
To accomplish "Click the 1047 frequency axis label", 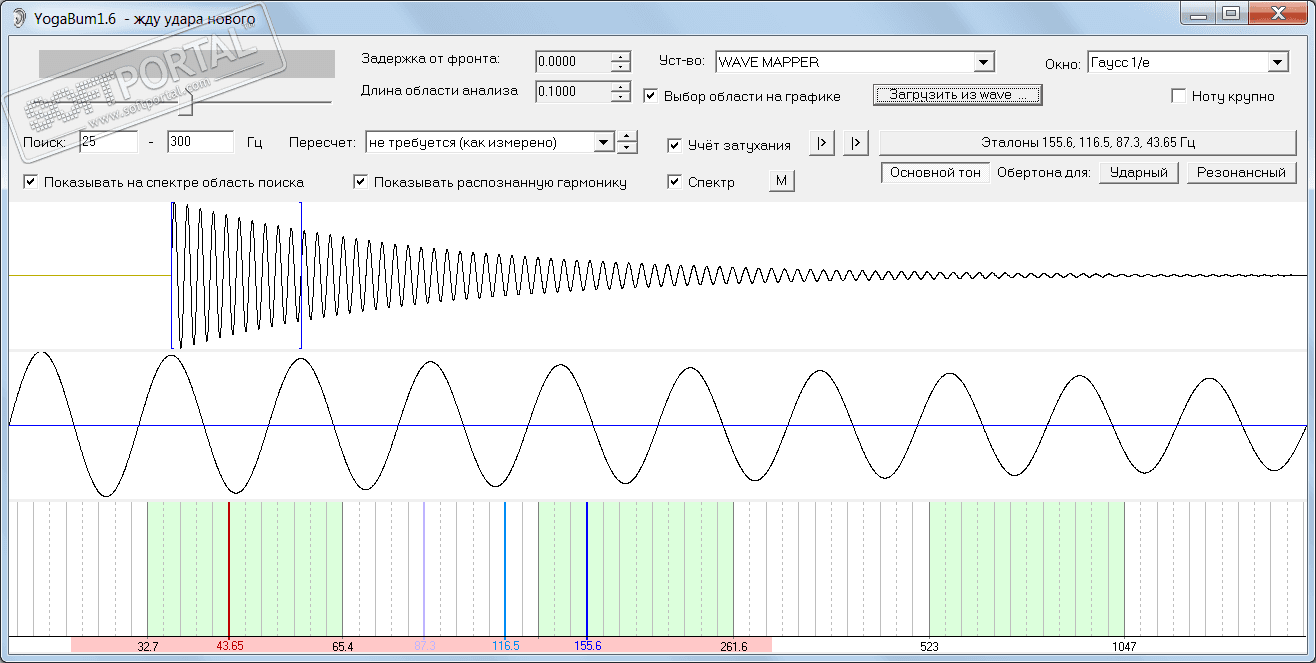I will click(x=1125, y=647).
